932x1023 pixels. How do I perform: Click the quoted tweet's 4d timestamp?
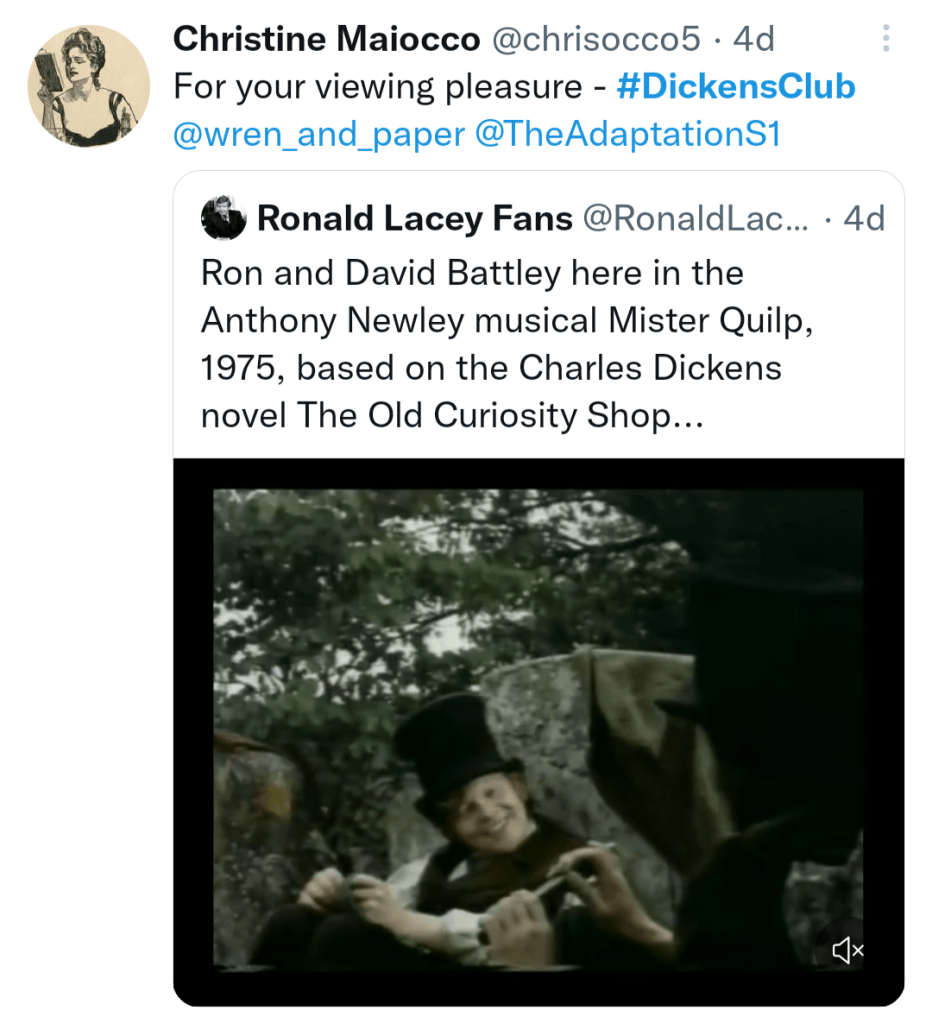864,218
